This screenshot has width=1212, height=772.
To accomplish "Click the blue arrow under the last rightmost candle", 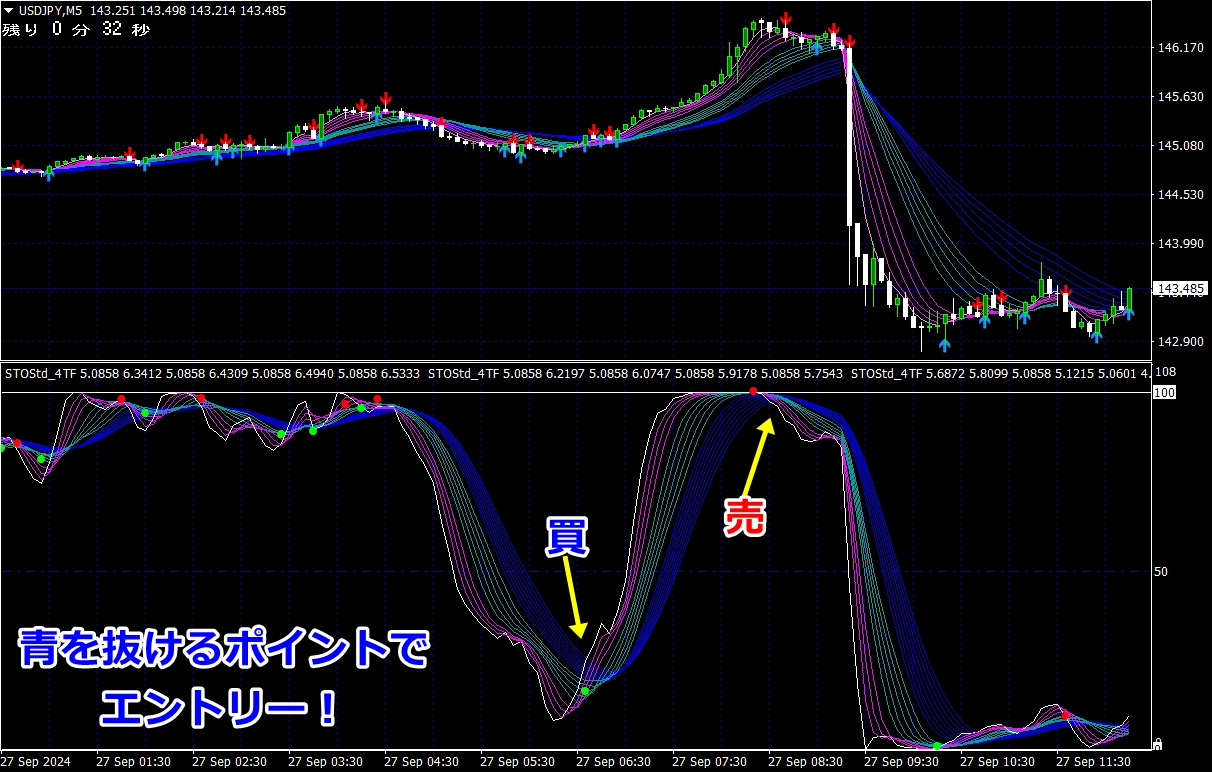I will tap(1129, 313).
